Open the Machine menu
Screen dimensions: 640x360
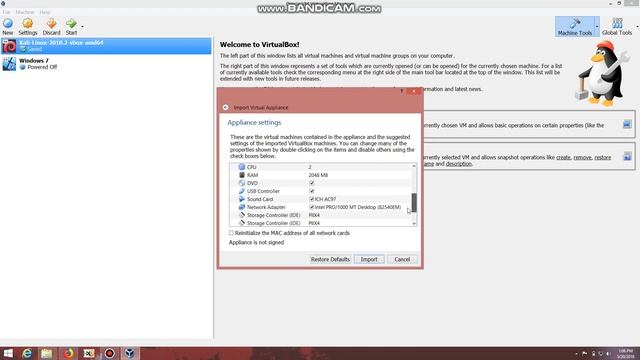point(25,12)
